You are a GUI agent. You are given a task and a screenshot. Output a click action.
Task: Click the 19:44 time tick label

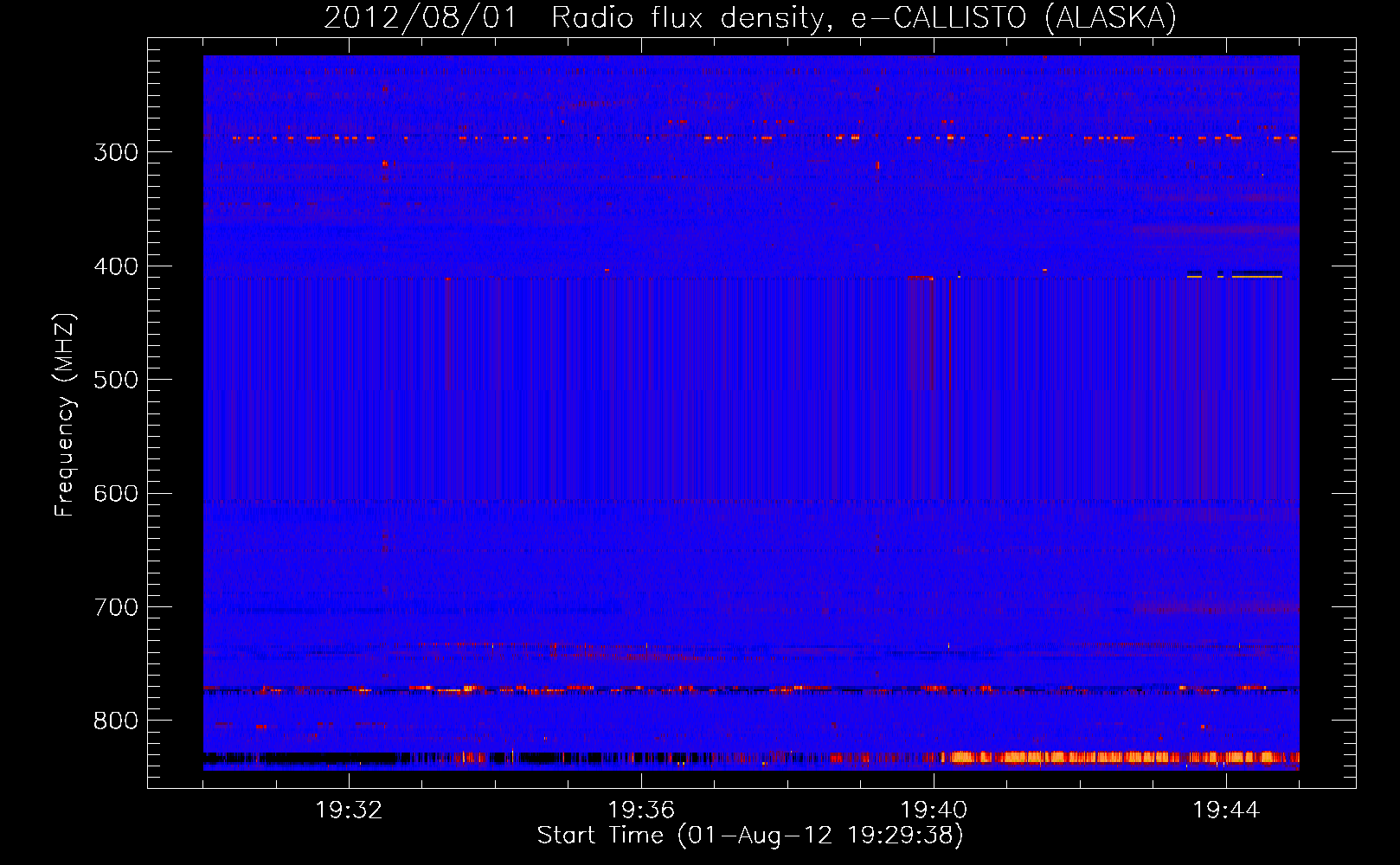(1226, 811)
